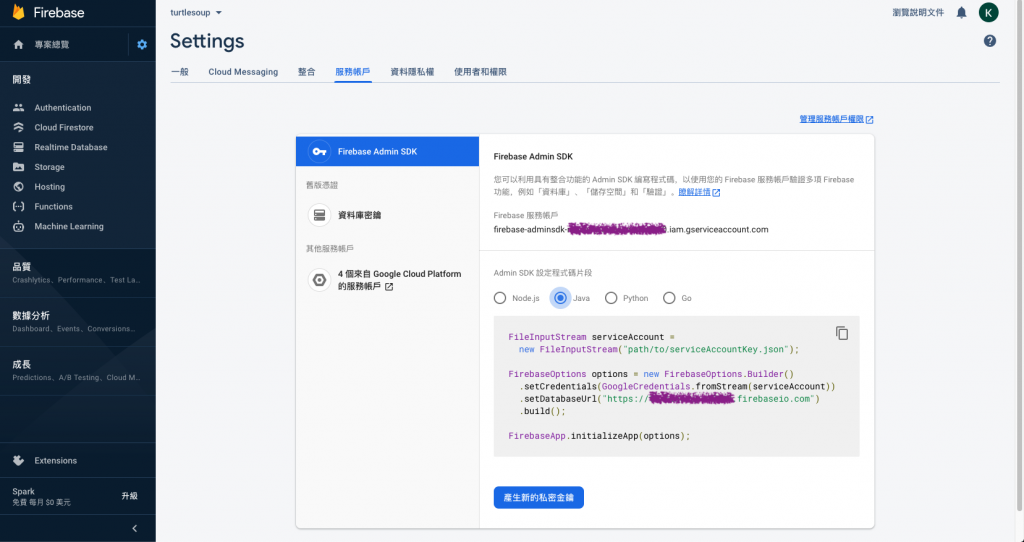Select Firebase Admin SDK panel item
1024x542 pixels.
point(387,151)
